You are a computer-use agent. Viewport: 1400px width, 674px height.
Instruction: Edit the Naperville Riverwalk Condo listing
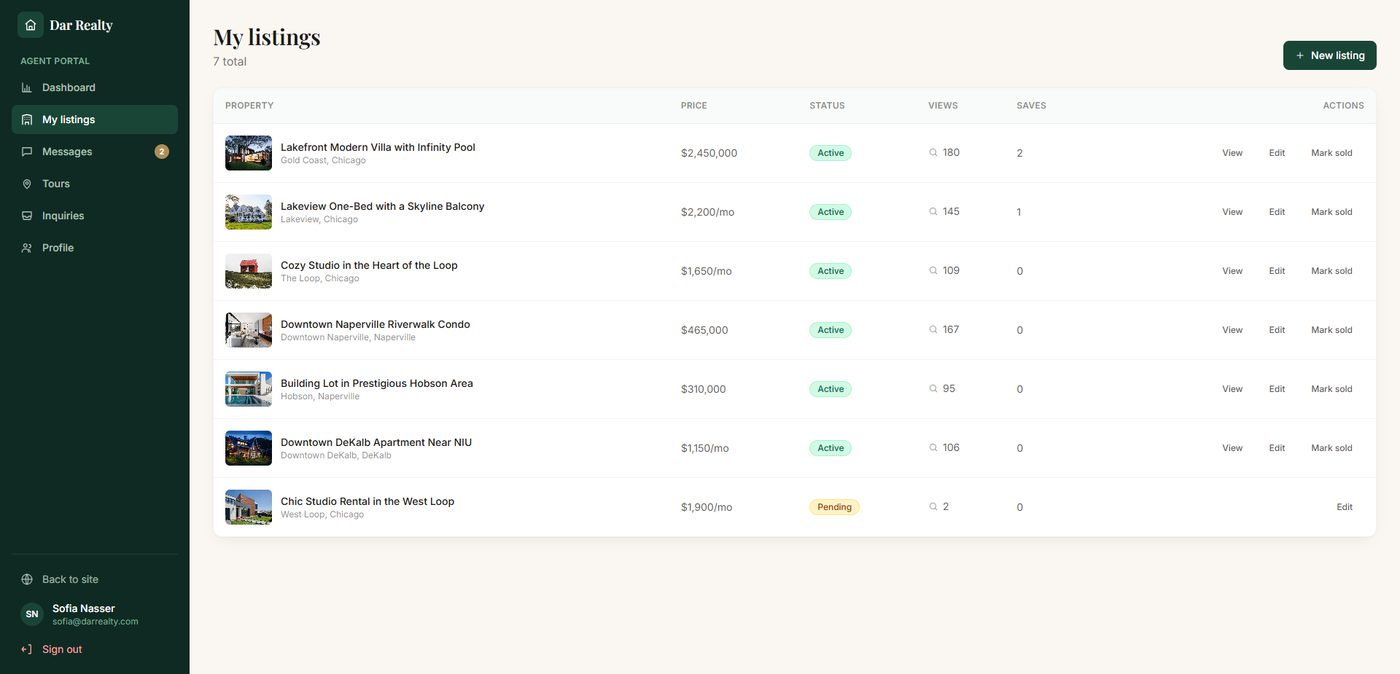(1277, 330)
